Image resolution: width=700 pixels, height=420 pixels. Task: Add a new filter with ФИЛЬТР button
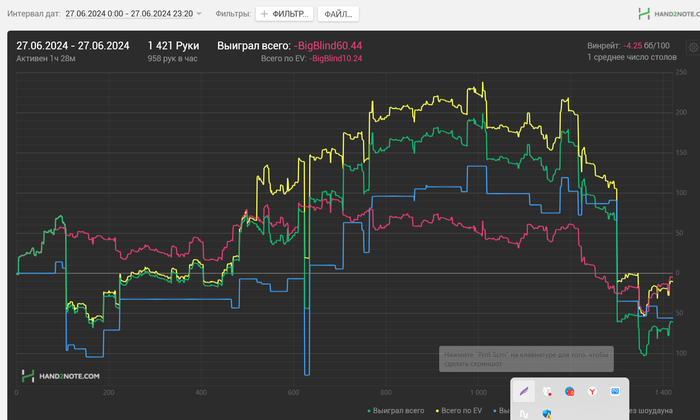tap(284, 14)
